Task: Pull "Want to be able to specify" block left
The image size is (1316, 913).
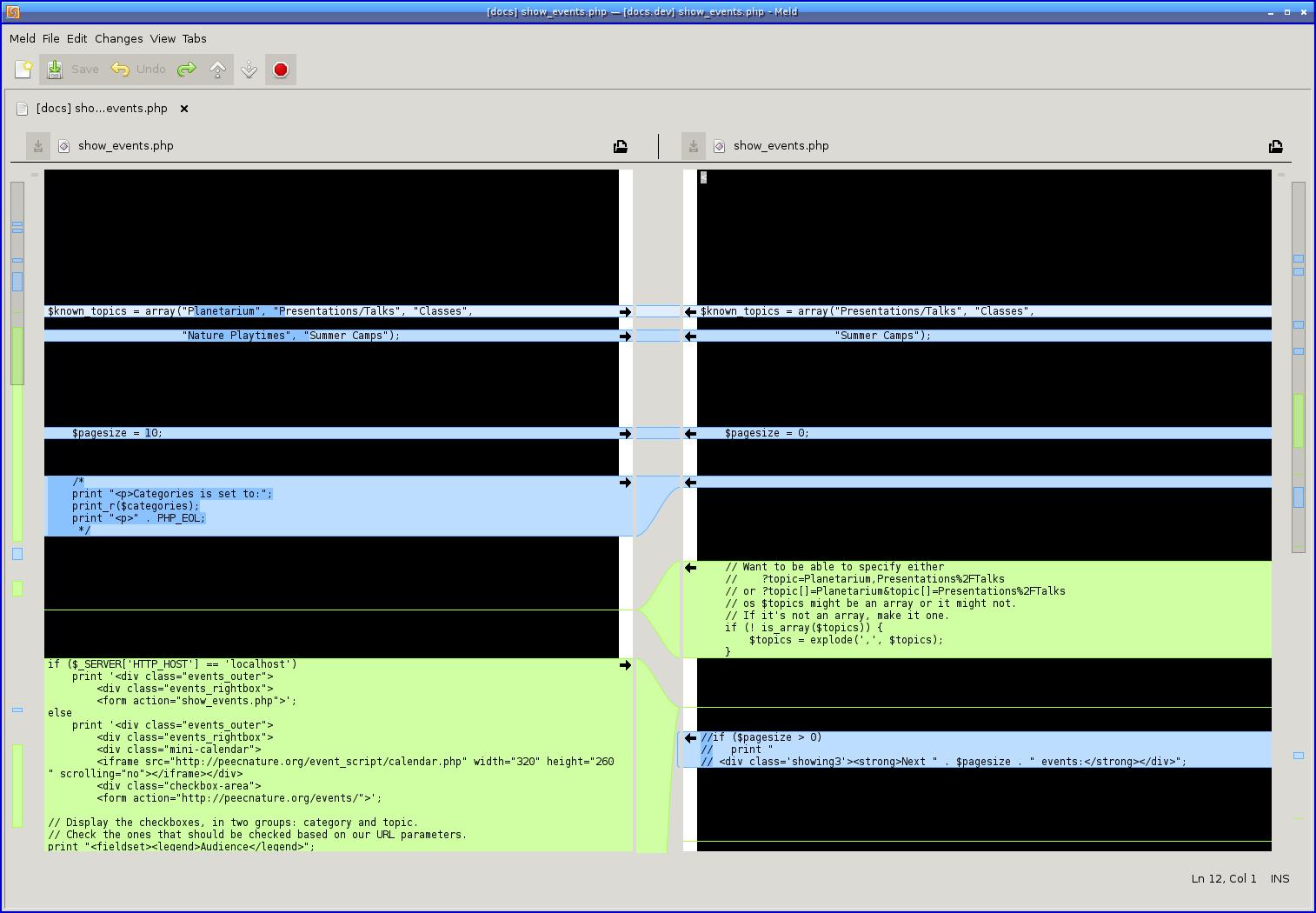Action: pyautogui.click(x=690, y=568)
